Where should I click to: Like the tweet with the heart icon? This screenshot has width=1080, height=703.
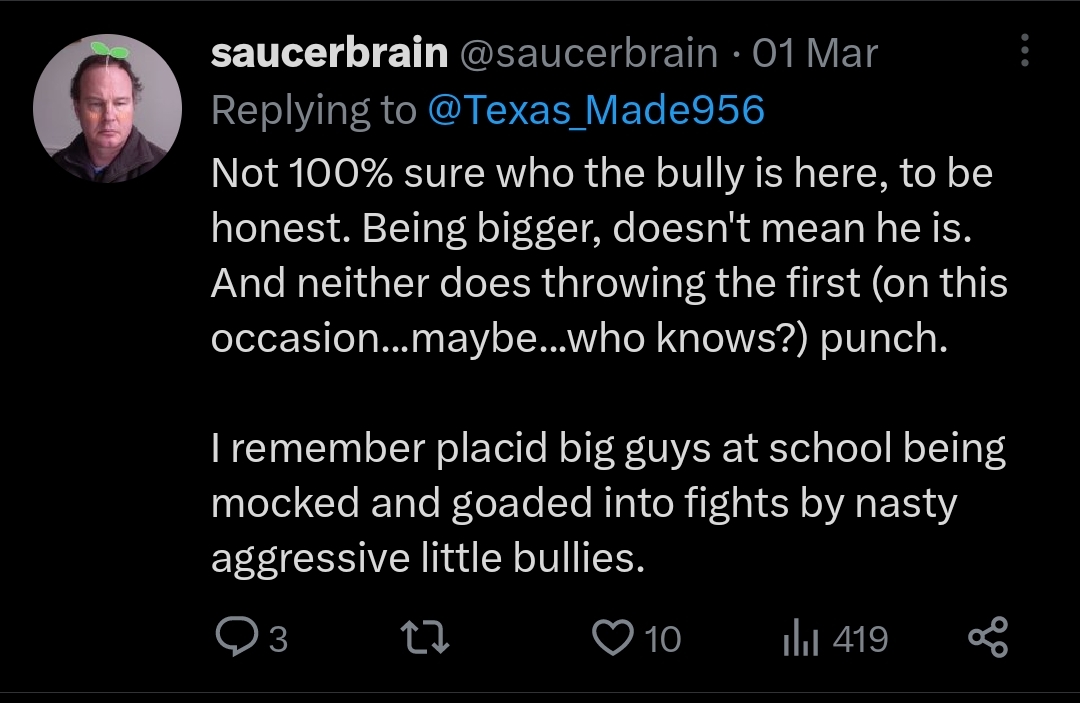coord(613,638)
